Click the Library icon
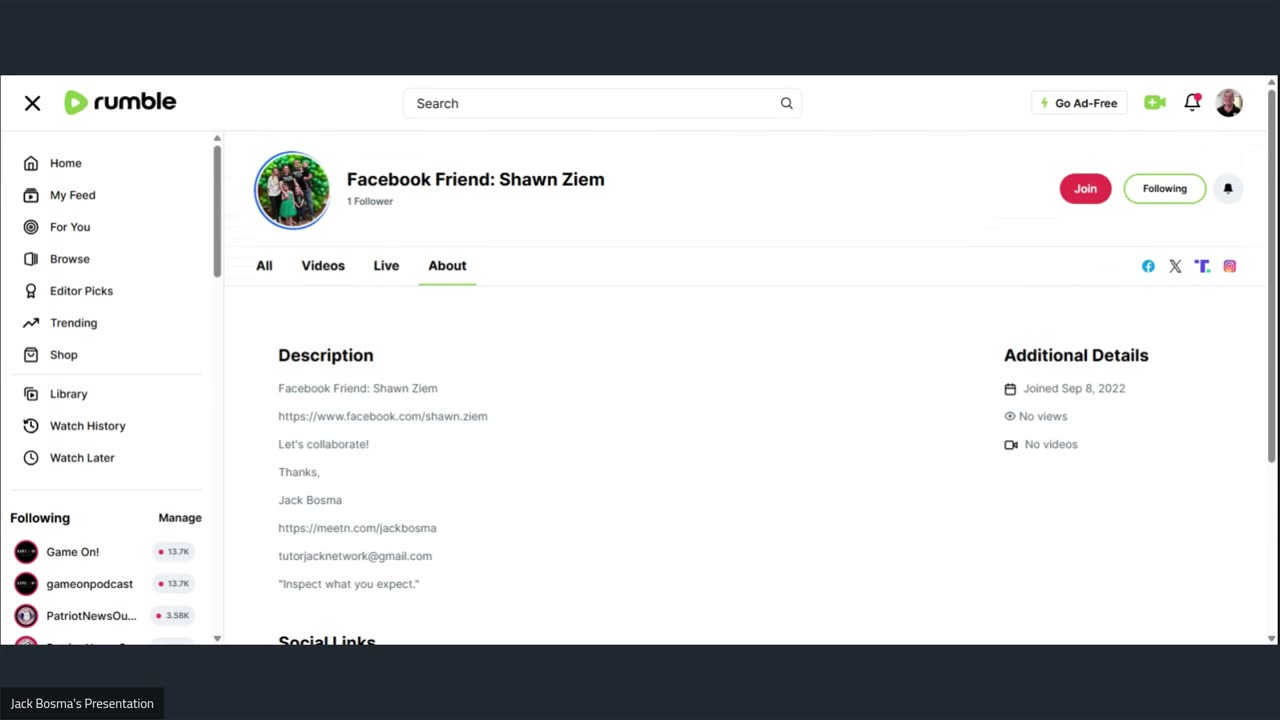1280x720 pixels. point(31,394)
